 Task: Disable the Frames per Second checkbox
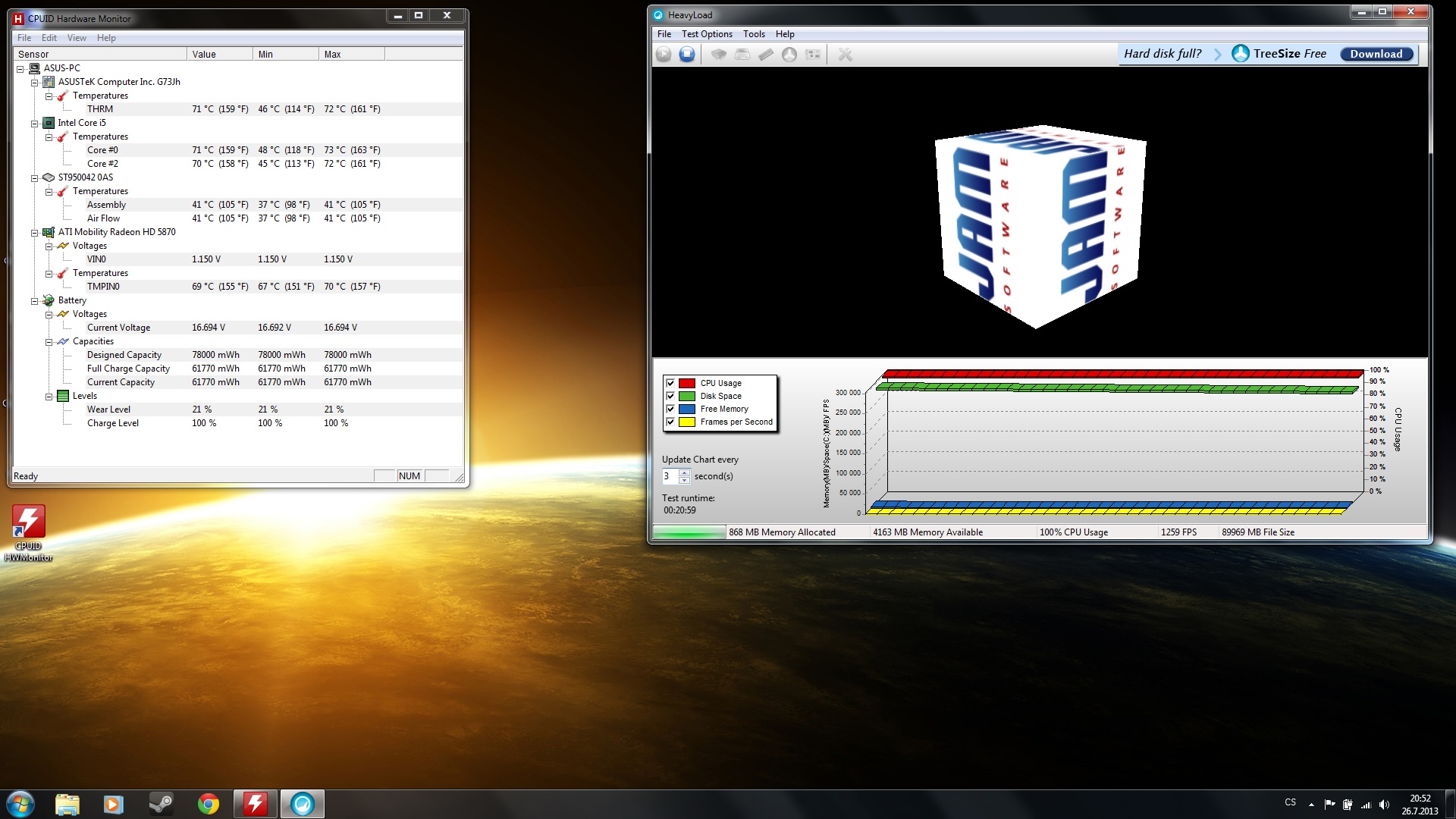670,422
